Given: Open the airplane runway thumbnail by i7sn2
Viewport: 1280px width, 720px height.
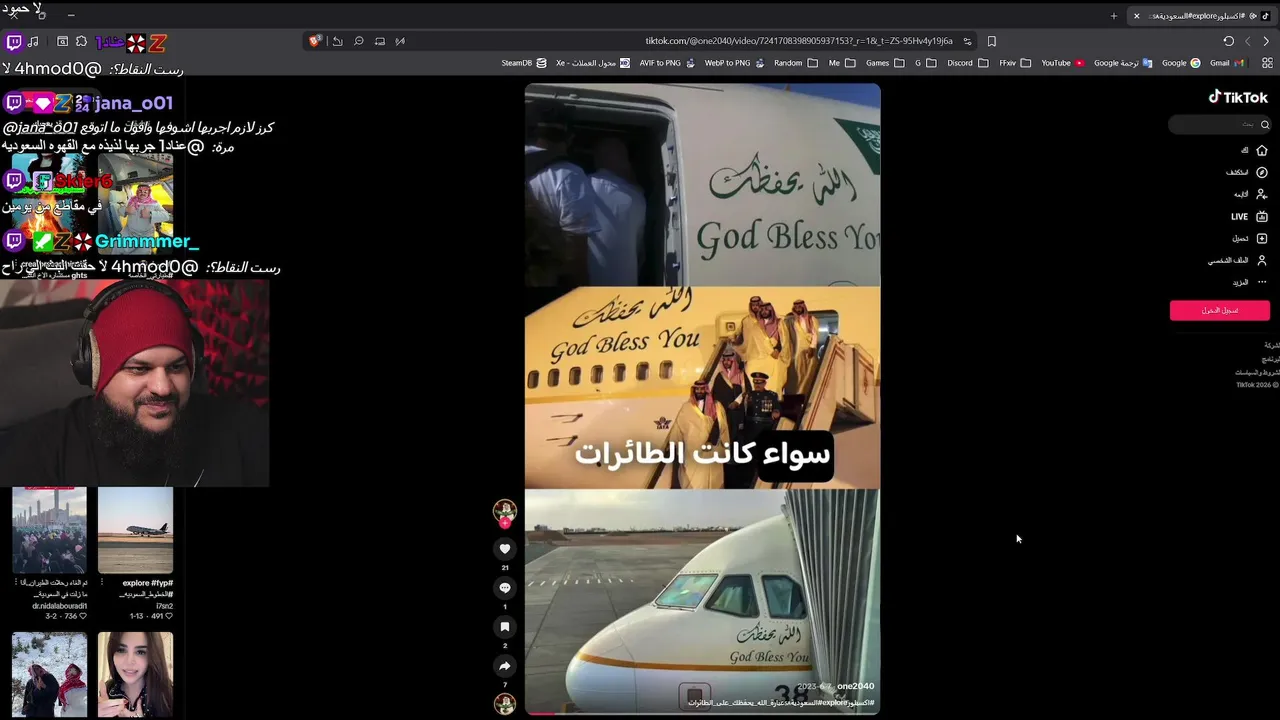Looking at the screenshot, I should [x=135, y=531].
